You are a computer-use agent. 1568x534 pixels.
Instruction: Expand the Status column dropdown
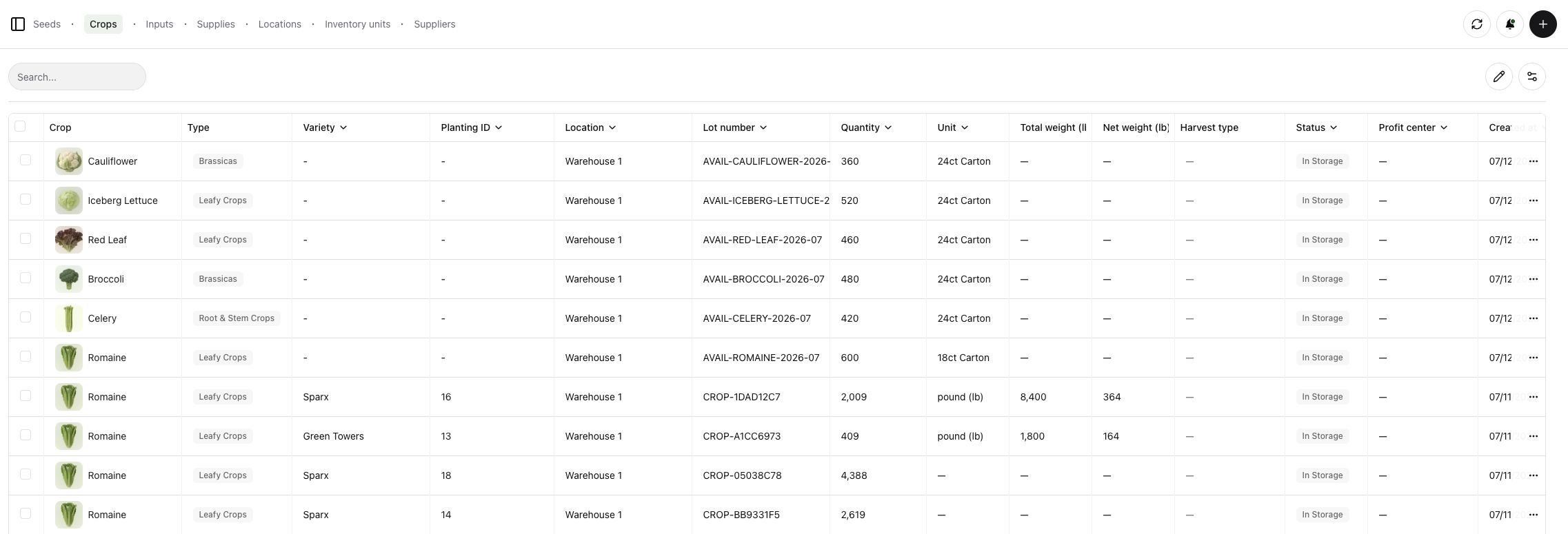tap(1334, 127)
